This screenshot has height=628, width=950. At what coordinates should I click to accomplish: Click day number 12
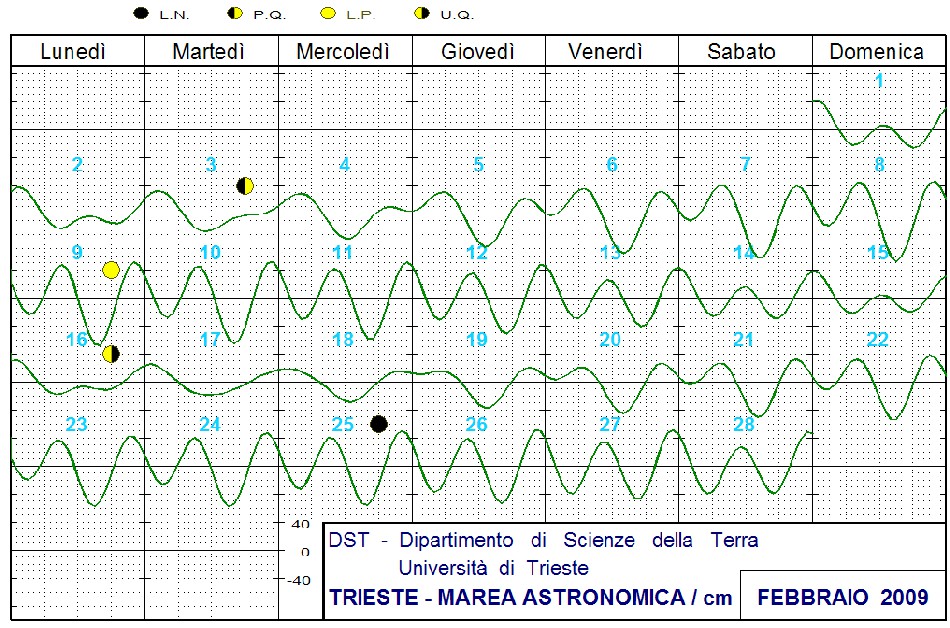coord(477,251)
